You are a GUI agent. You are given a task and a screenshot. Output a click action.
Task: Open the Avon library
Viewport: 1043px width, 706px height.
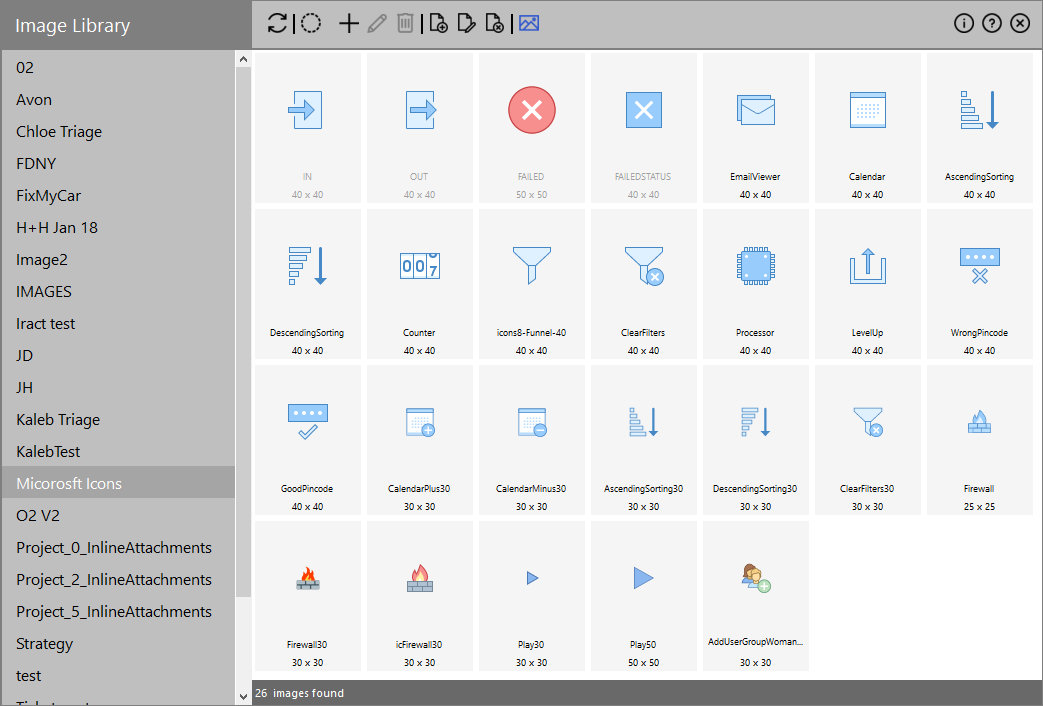pyautogui.click(x=118, y=99)
